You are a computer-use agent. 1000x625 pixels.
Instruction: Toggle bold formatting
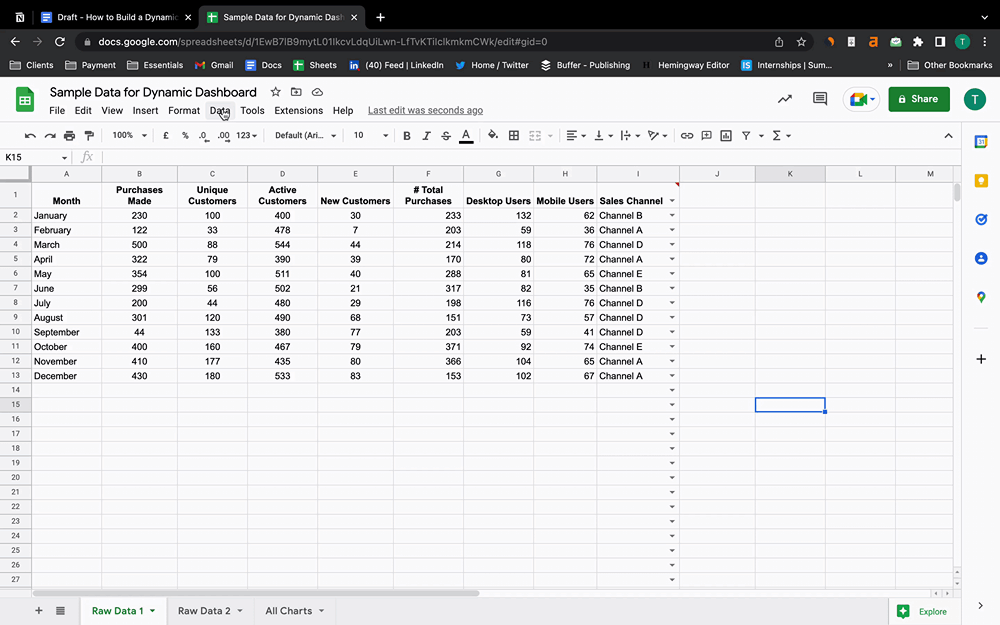[406, 135]
